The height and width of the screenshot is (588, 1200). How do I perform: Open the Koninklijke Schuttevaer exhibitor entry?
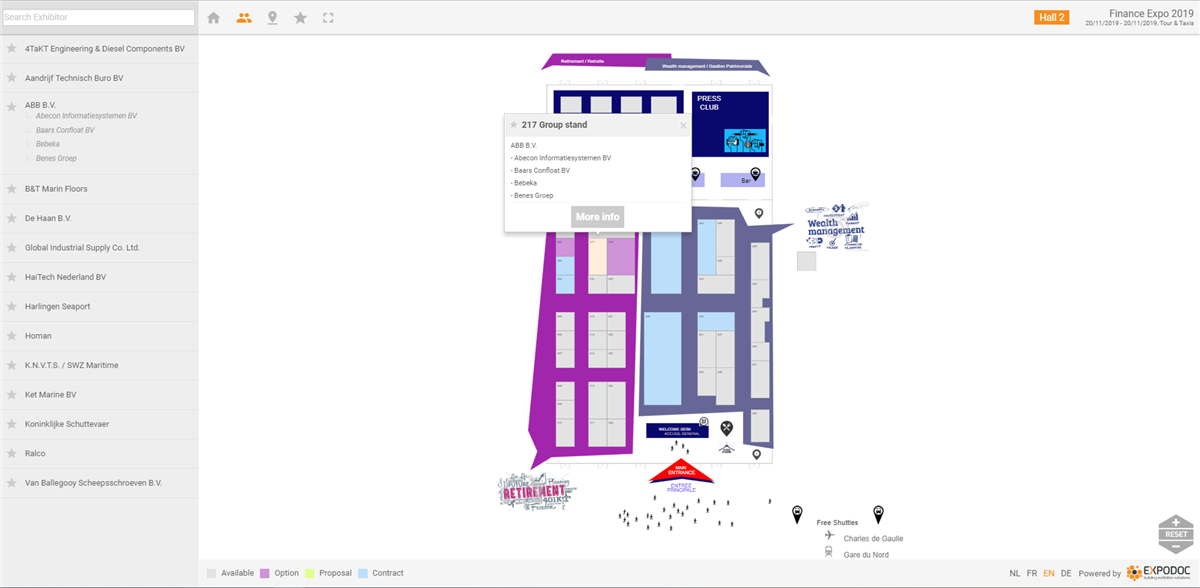[67, 425]
